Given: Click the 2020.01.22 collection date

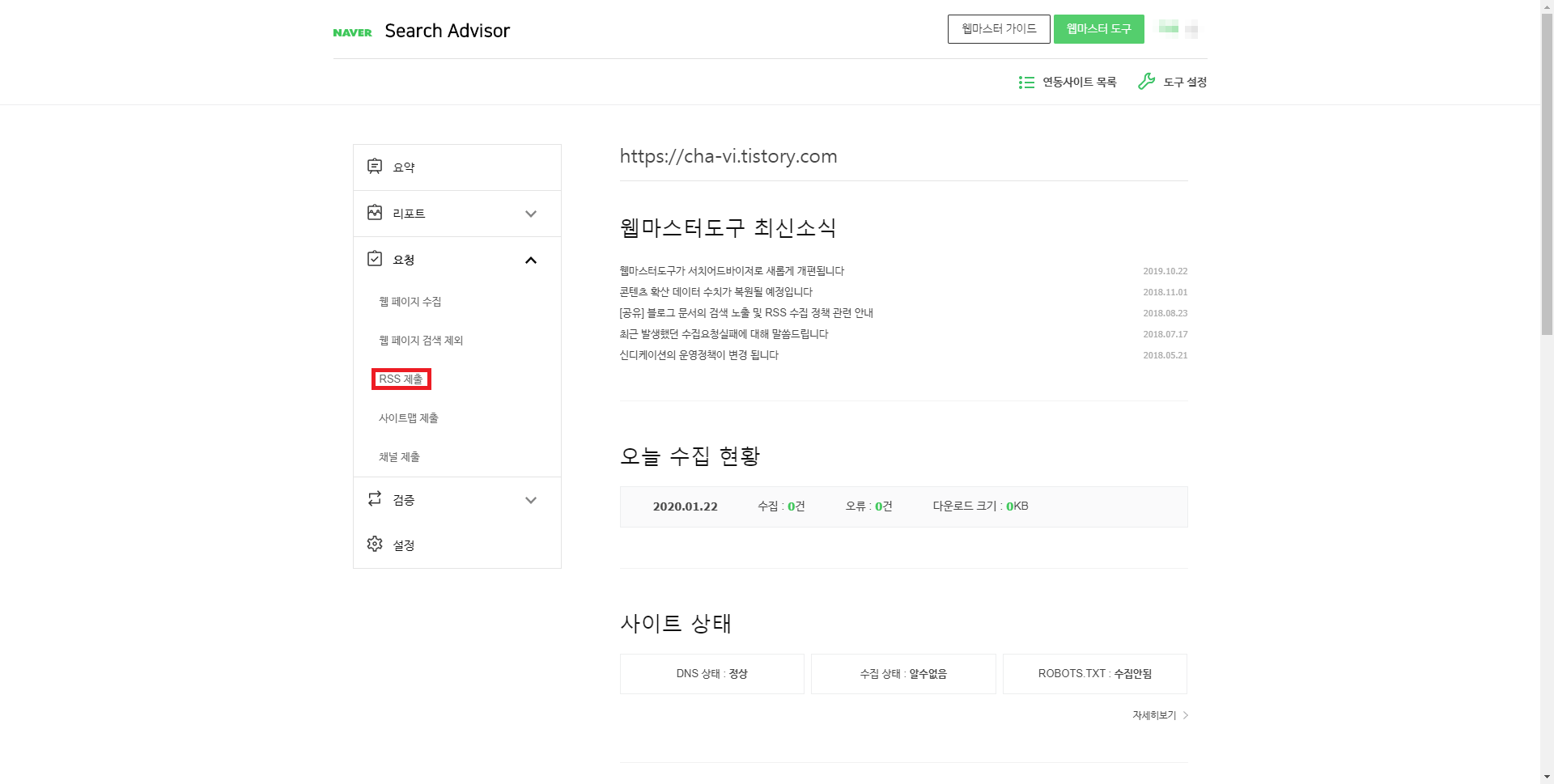Looking at the screenshot, I should [x=686, y=506].
